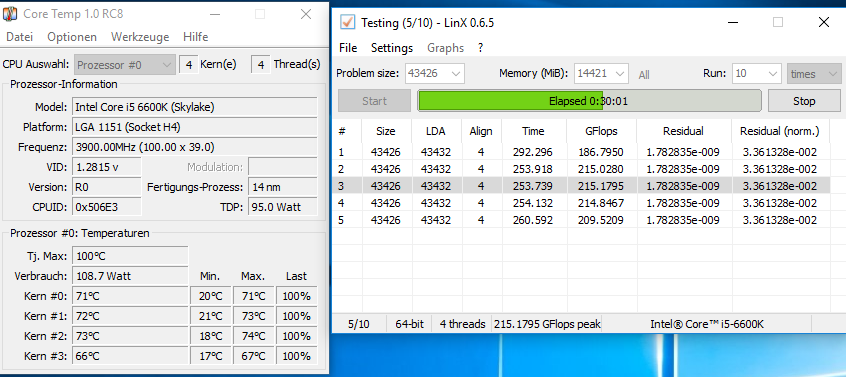This screenshot has width=846, height=377.
Task: Click the TDP value 95.0 Watt
Action: [x=283, y=207]
